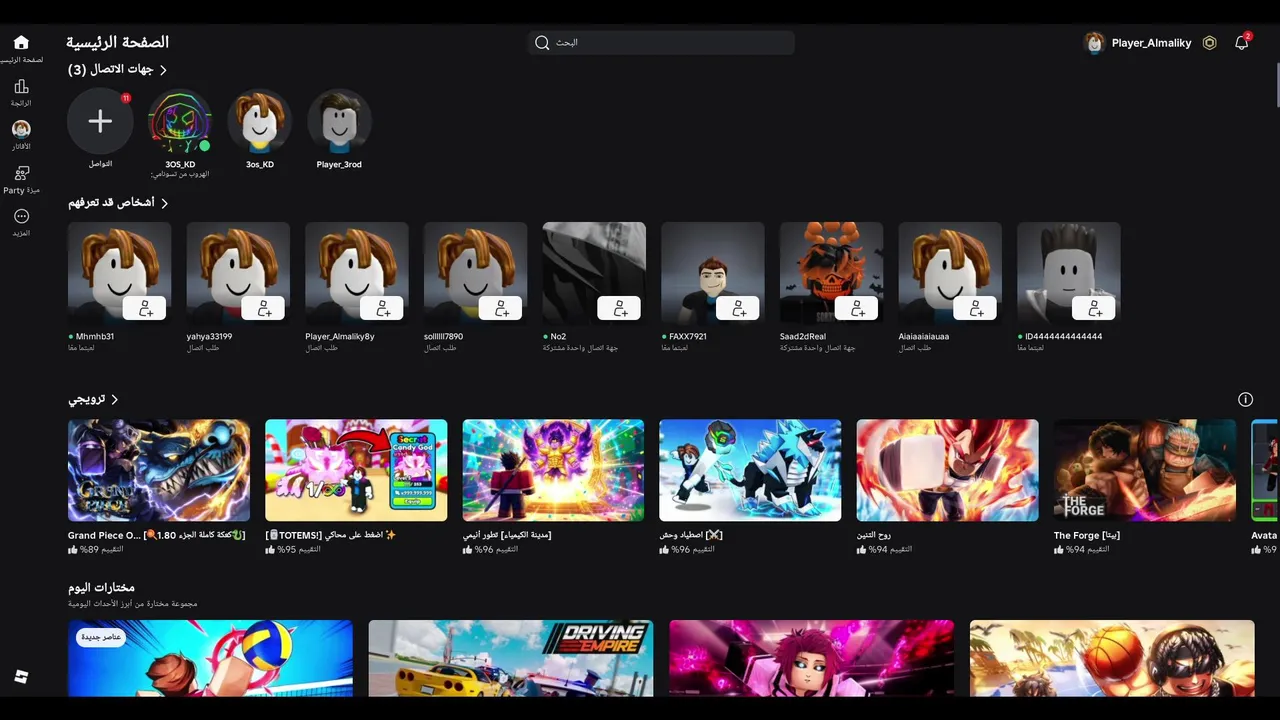Open yahya33199 avatar card

(238, 273)
